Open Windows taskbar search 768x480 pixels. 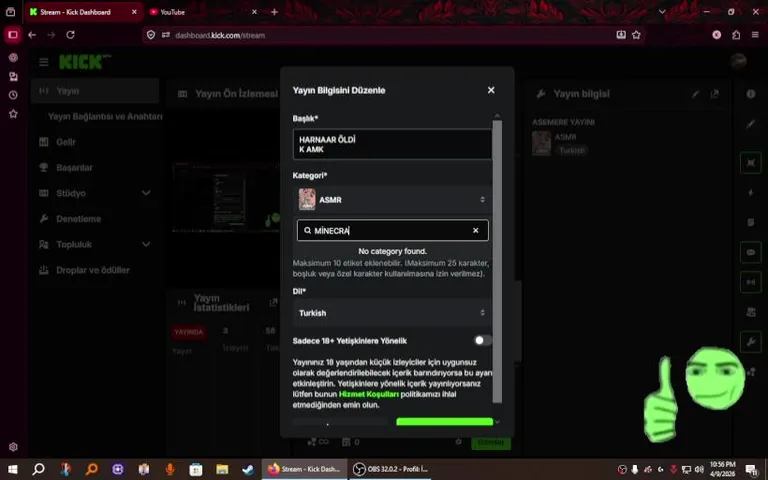pos(38,469)
